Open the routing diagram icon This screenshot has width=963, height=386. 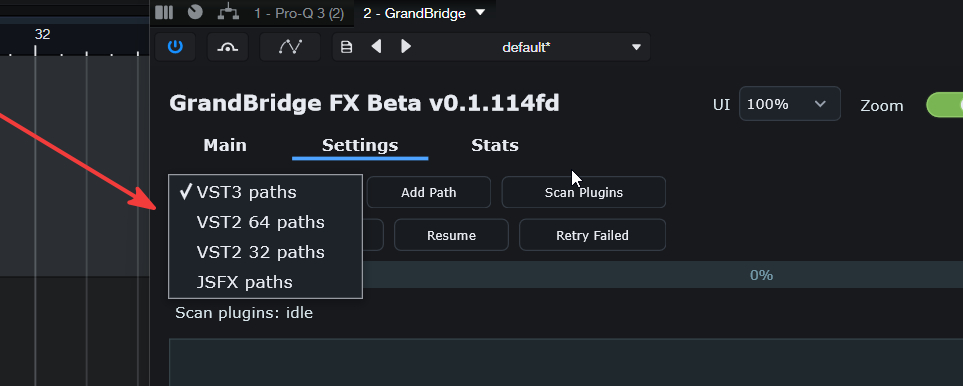click(x=228, y=12)
